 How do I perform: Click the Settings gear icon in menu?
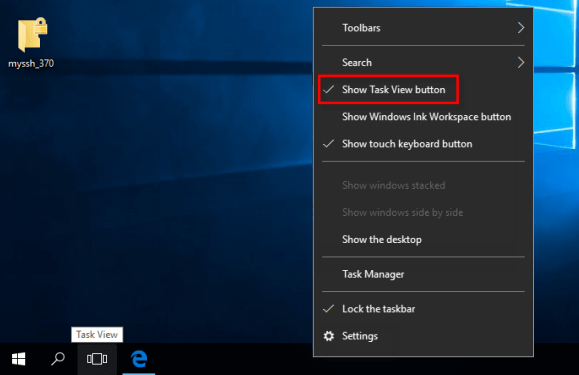pos(329,336)
